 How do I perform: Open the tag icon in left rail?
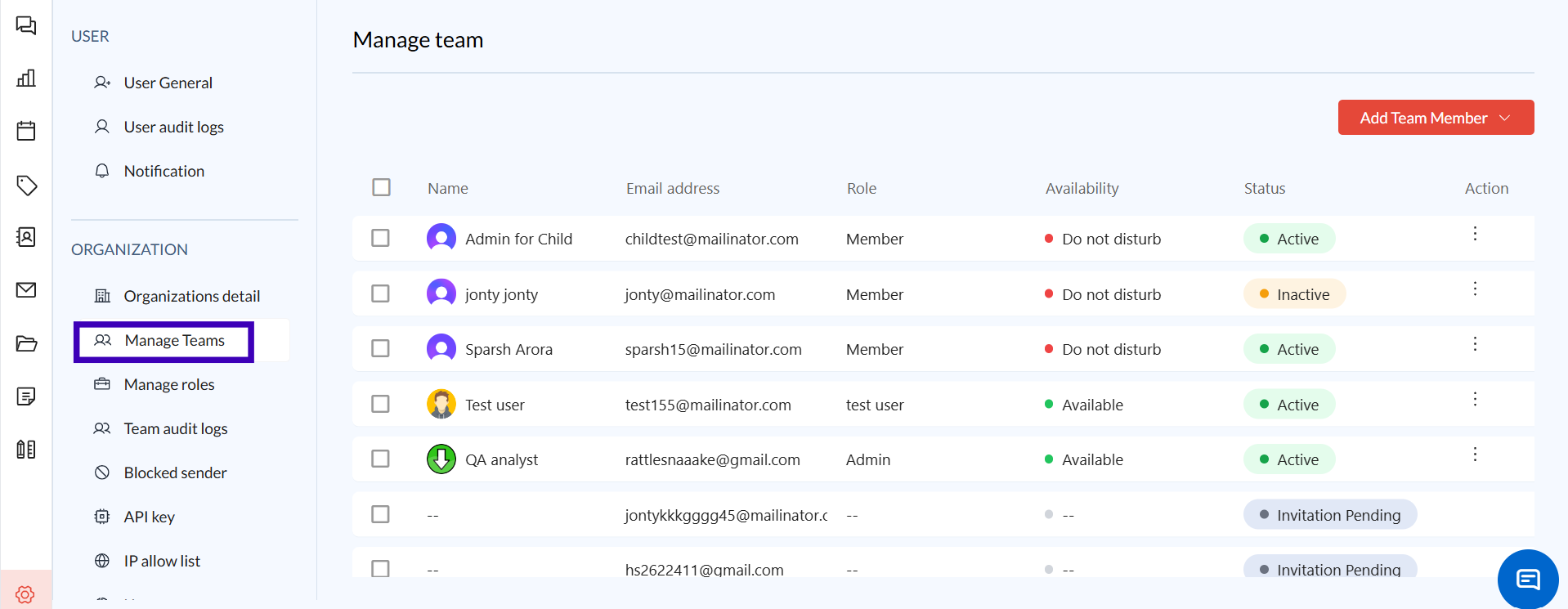pyautogui.click(x=26, y=186)
